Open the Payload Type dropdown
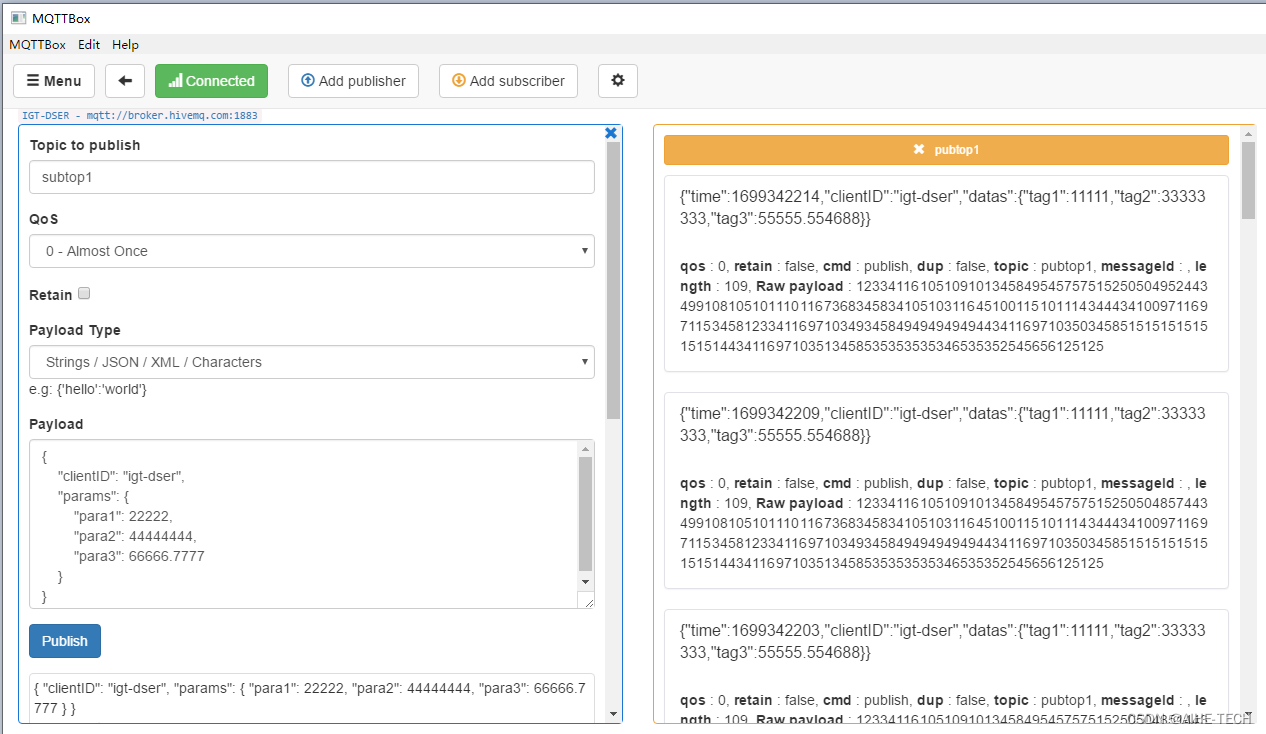Image resolution: width=1266 pixels, height=734 pixels. [312, 362]
